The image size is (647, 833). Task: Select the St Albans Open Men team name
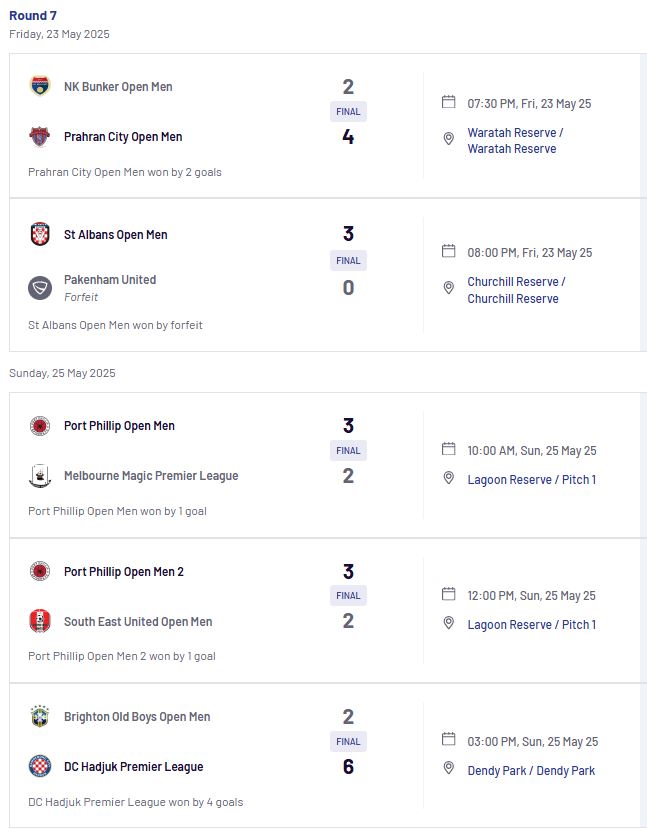116,235
